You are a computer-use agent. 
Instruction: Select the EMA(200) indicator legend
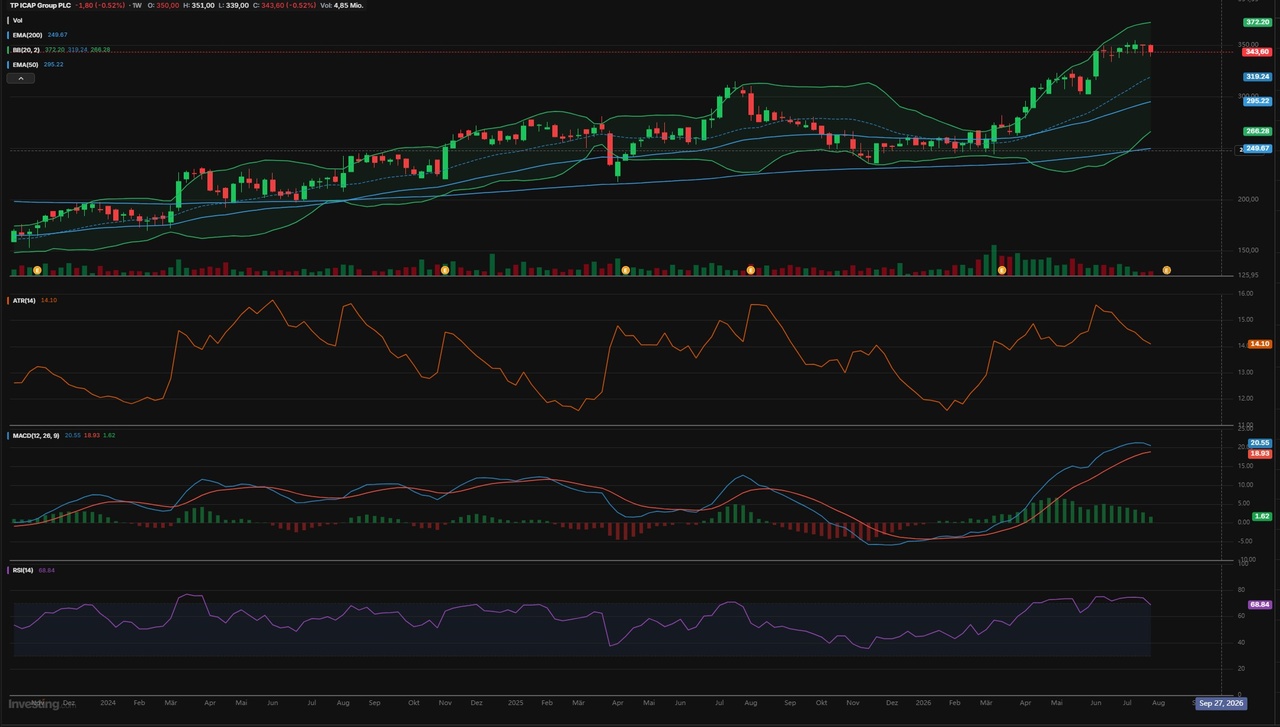coord(27,35)
